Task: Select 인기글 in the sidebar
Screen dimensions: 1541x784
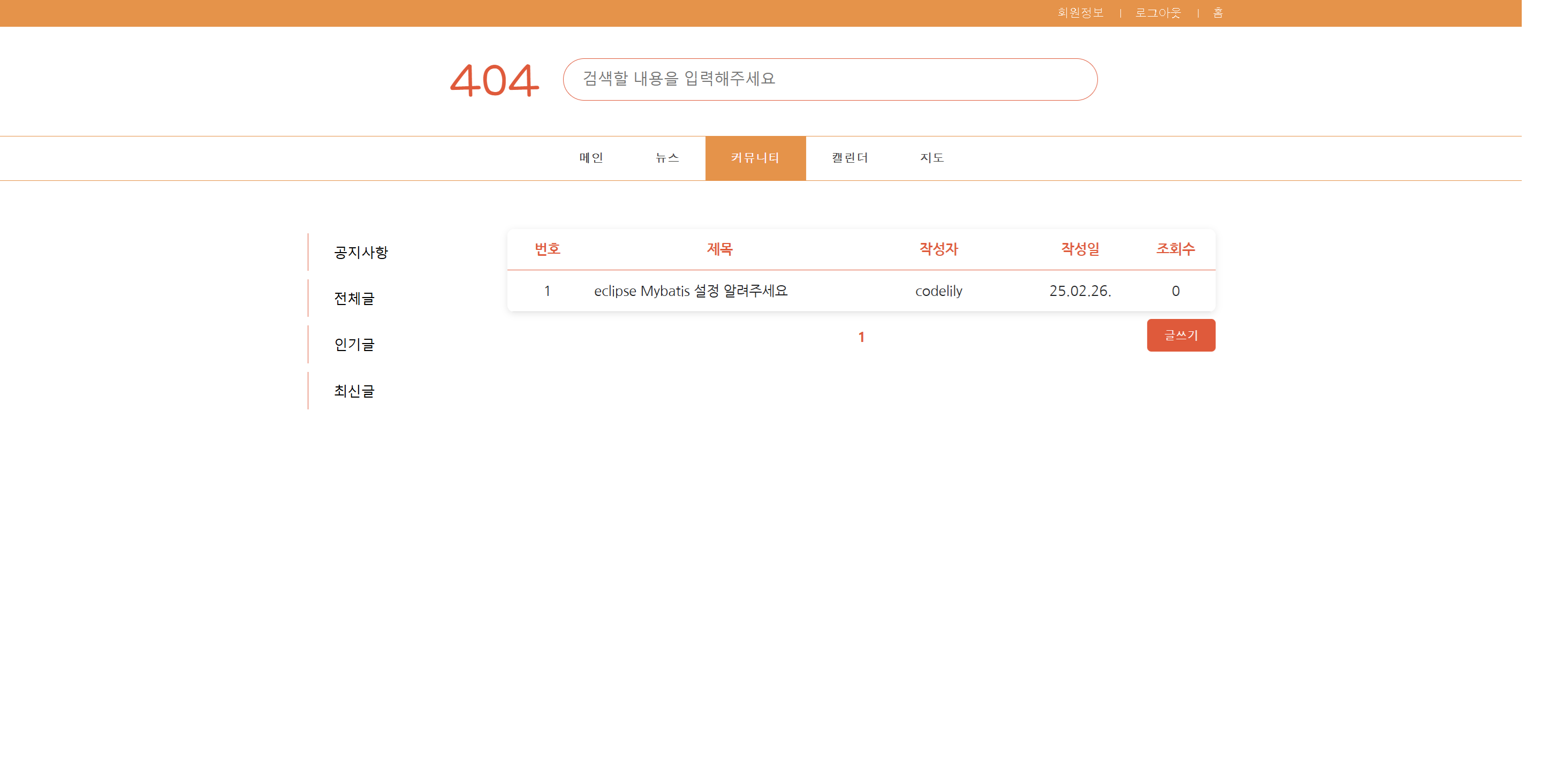Action: coord(354,345)
